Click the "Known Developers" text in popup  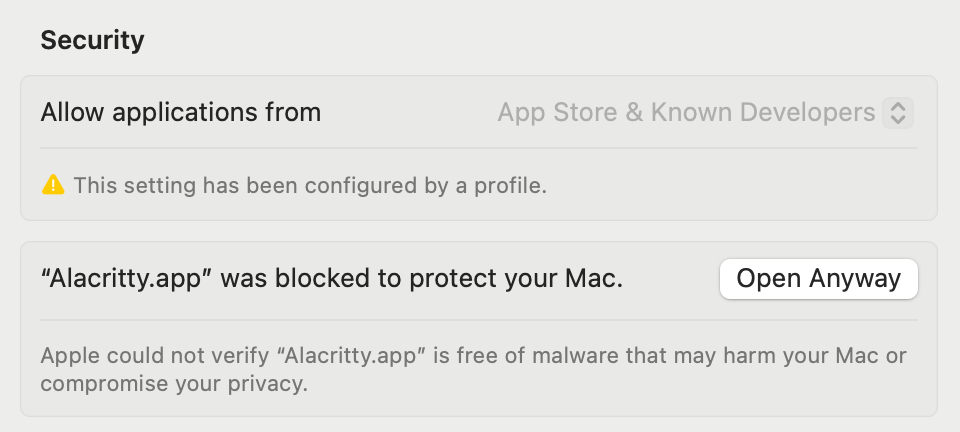pyautogui.click(x=763, y=112)
